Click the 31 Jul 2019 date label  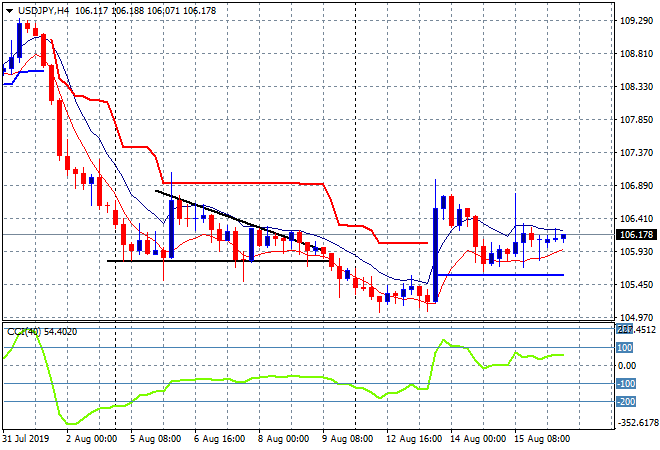[27, 438]
